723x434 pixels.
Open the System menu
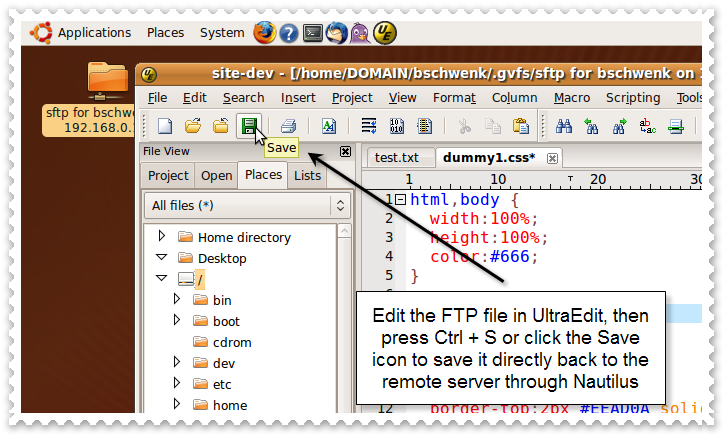[x=222, y=33]
